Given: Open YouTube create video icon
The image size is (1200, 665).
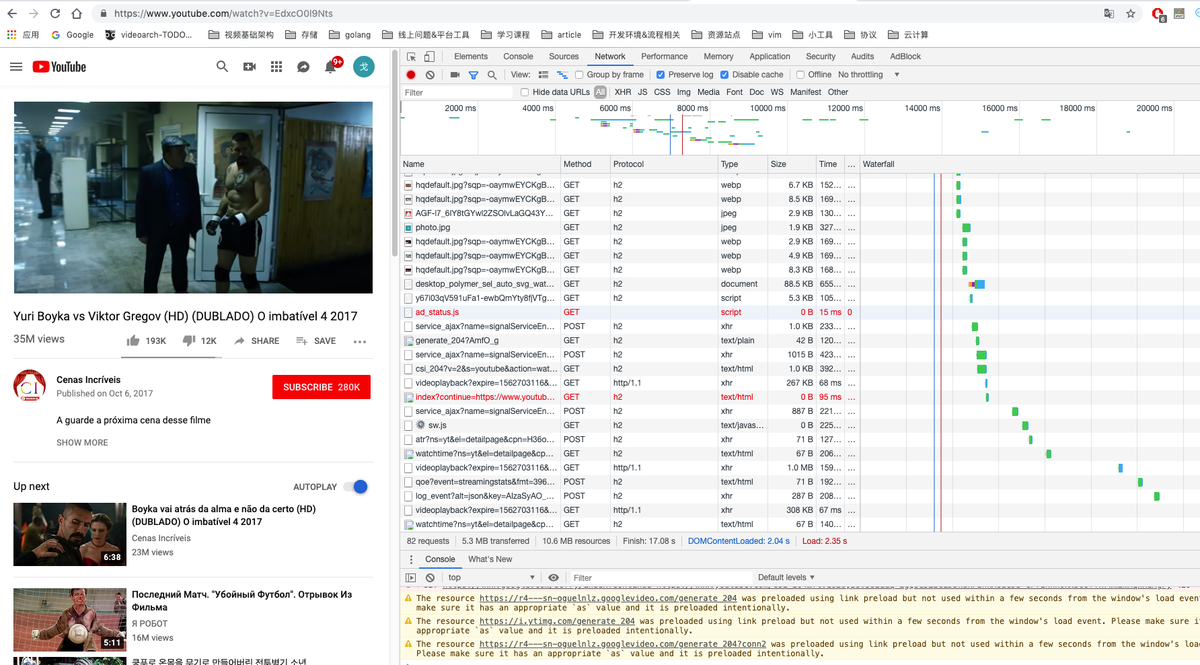Looking at the screenshot, I should click(250, 67).
